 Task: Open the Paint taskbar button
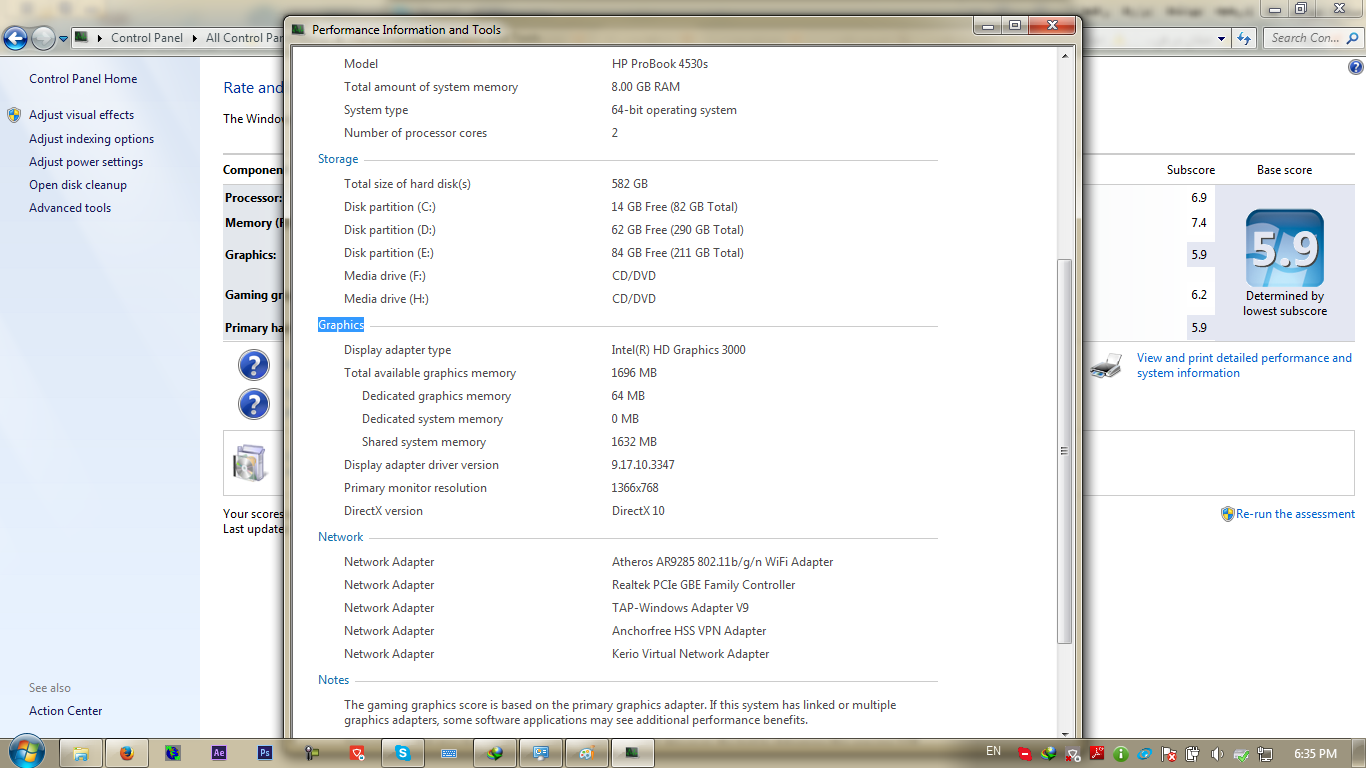pyautogui.click(x=587, y=753)
